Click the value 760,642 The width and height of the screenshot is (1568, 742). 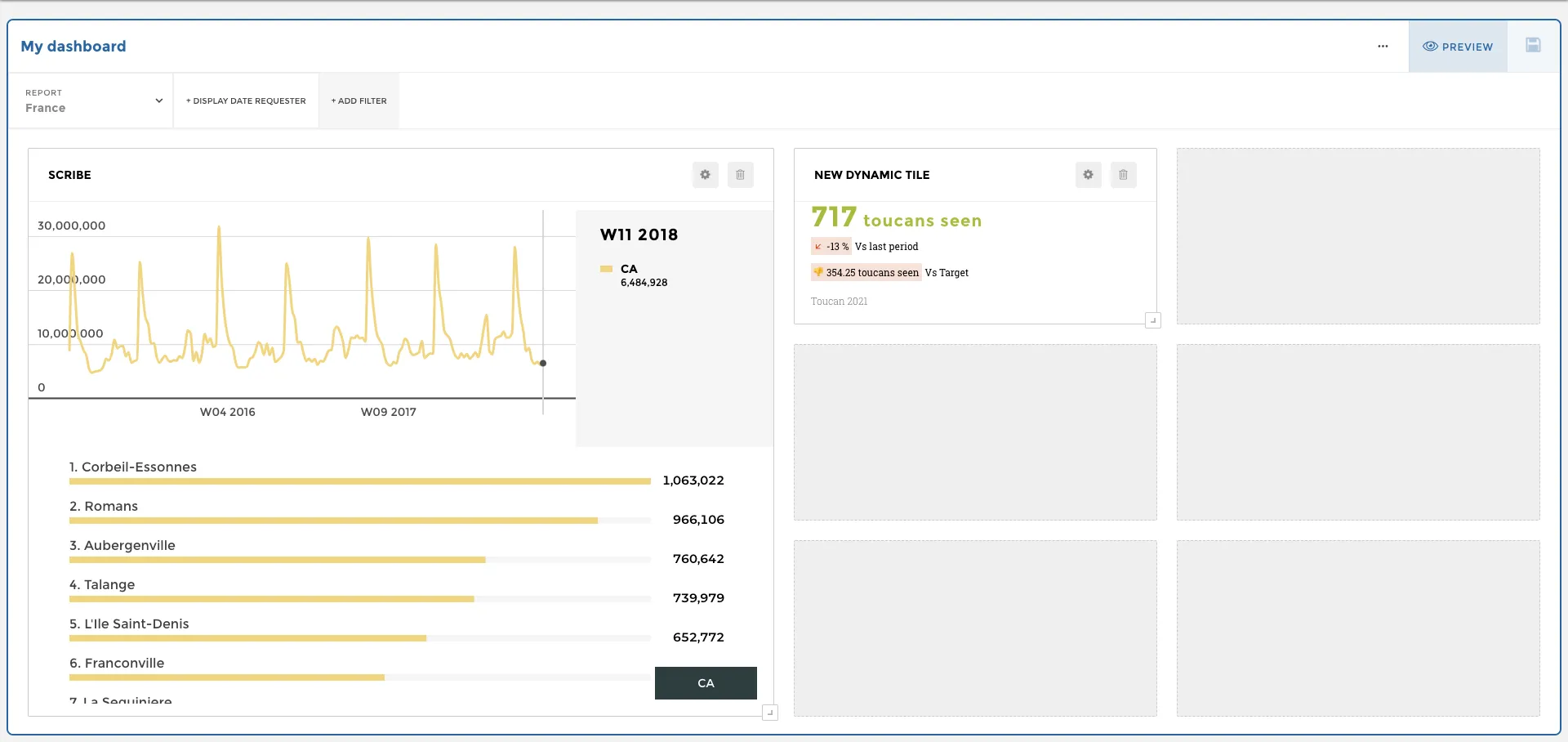coord(698,559)
